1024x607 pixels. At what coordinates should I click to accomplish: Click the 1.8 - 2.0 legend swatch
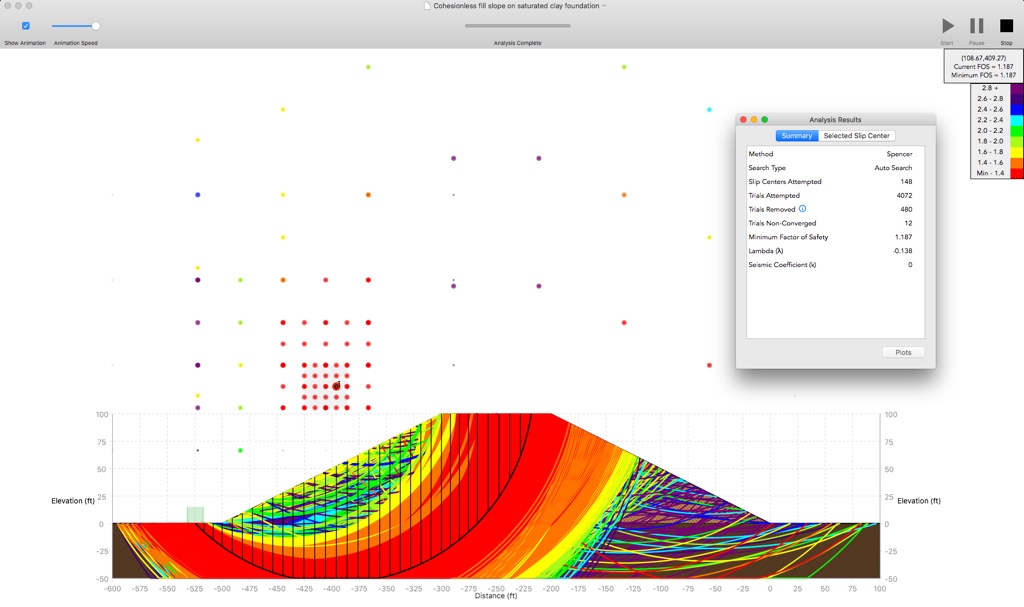(1016, 141)
